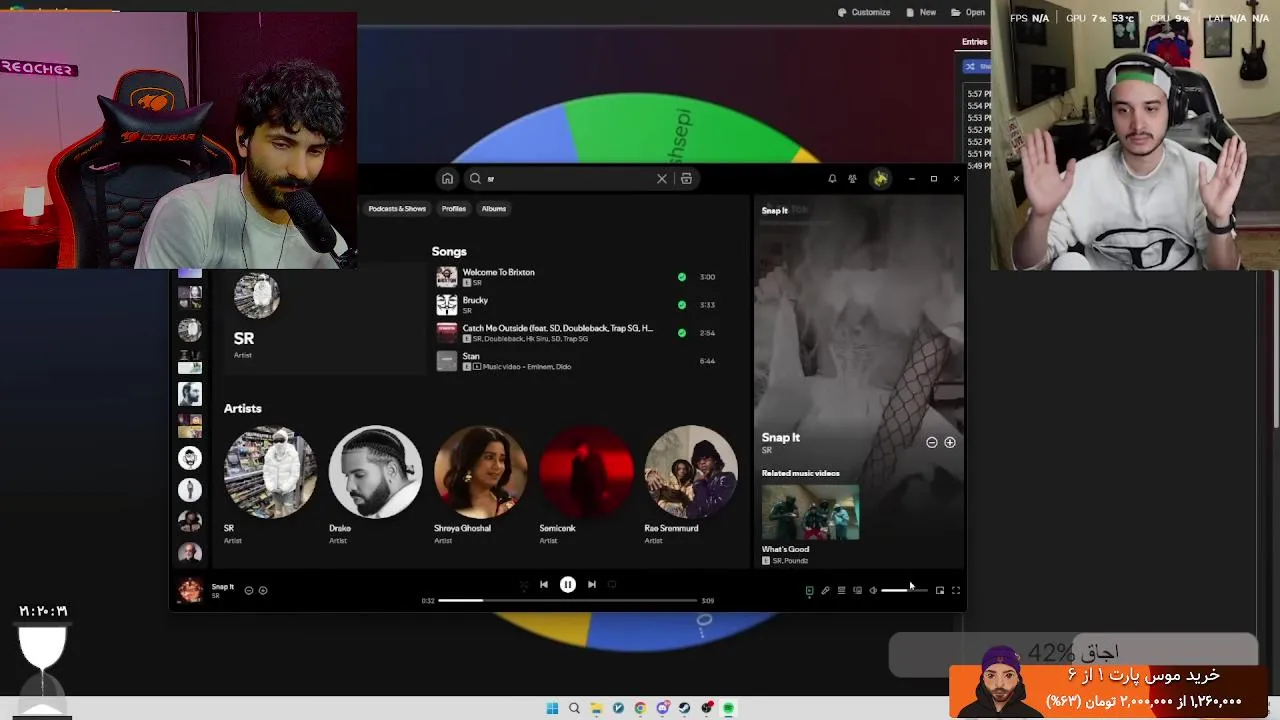
Task: Toggle the Now Playing view icon
Action: pos(809,590)
